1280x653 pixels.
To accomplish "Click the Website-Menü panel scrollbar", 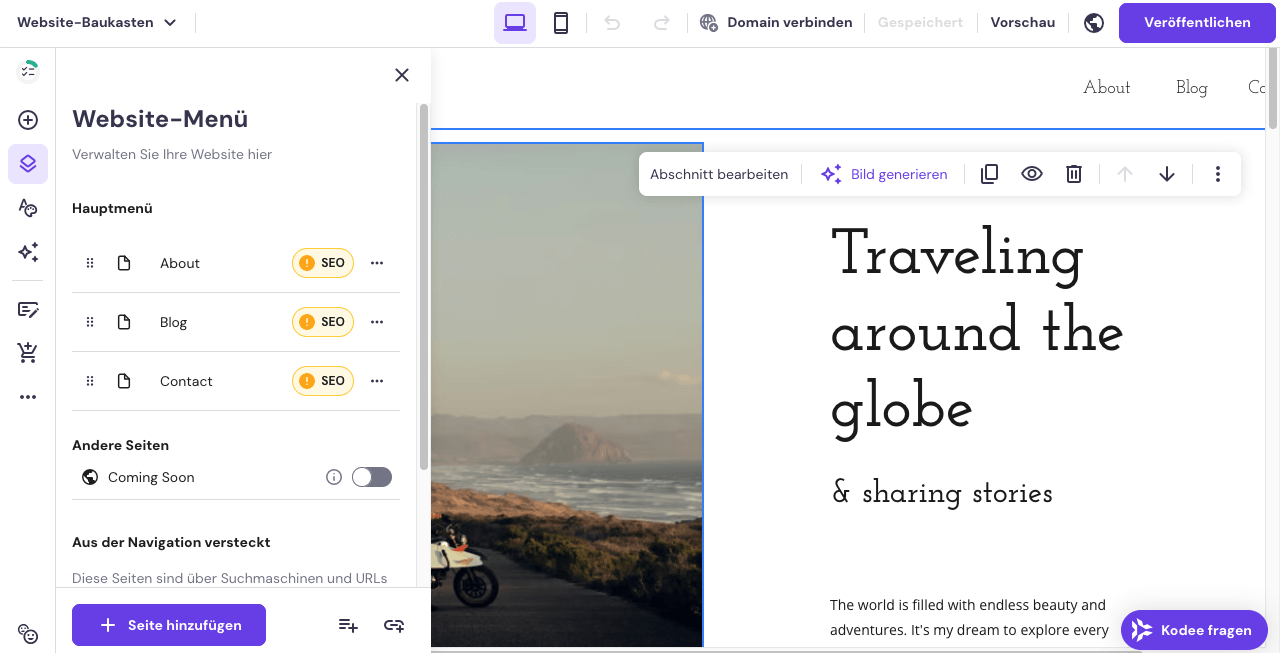I will pyautogui.click(x=424, y=287).
